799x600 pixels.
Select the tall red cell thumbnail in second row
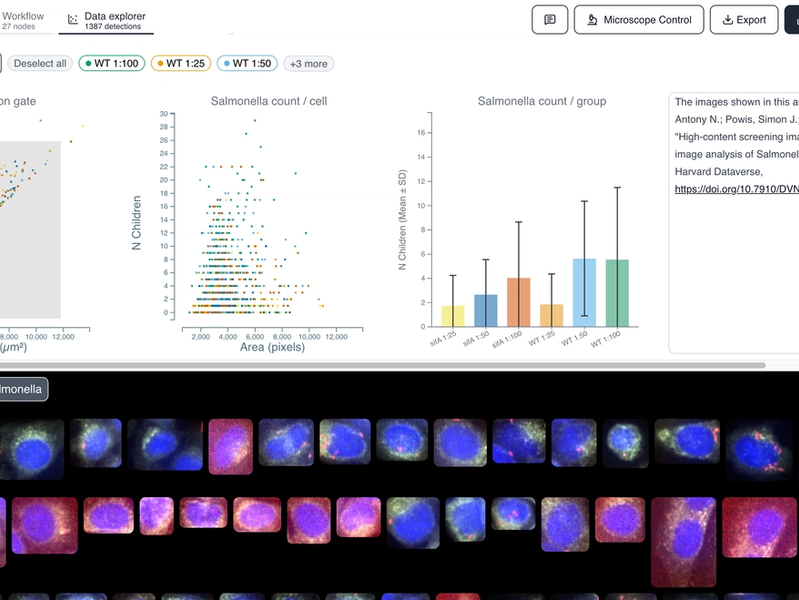tap(683, 542)
